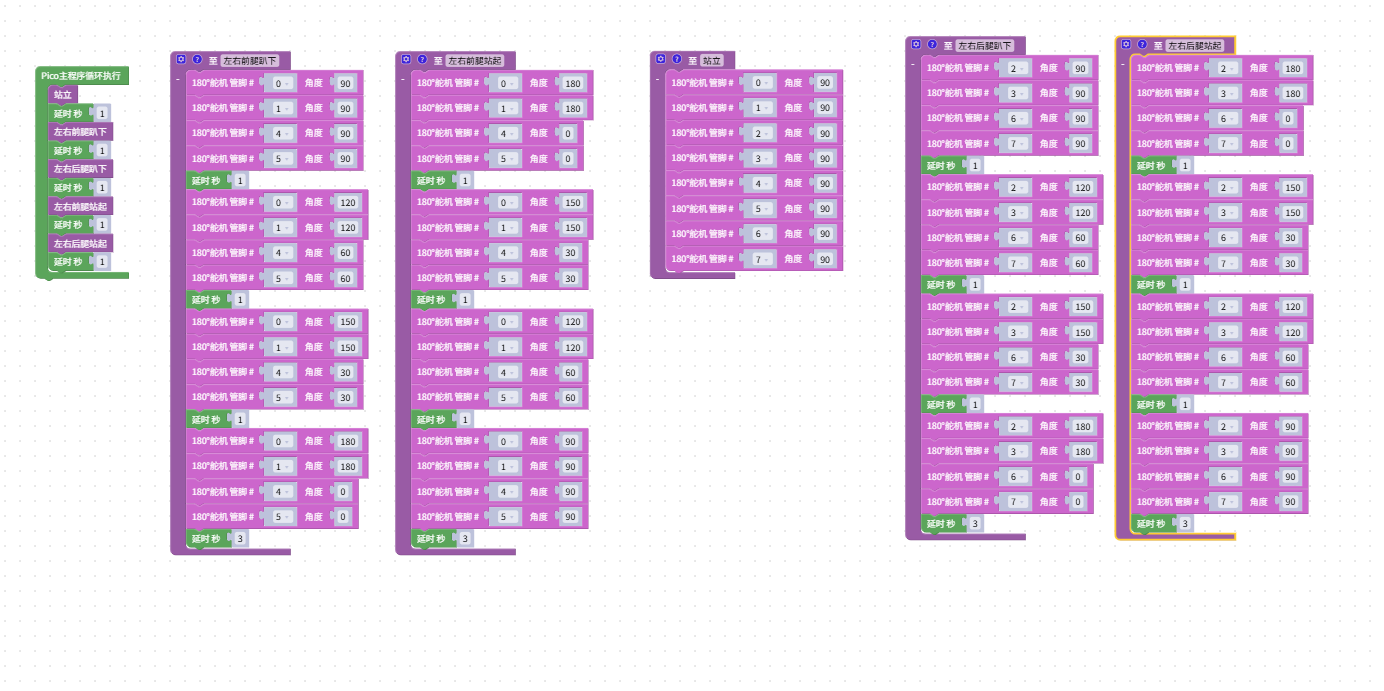The height and width of the screenshot is (691, 1384).
Task: Select Pico主程序循环执行 main loop block
Action: tap(81, 75)
